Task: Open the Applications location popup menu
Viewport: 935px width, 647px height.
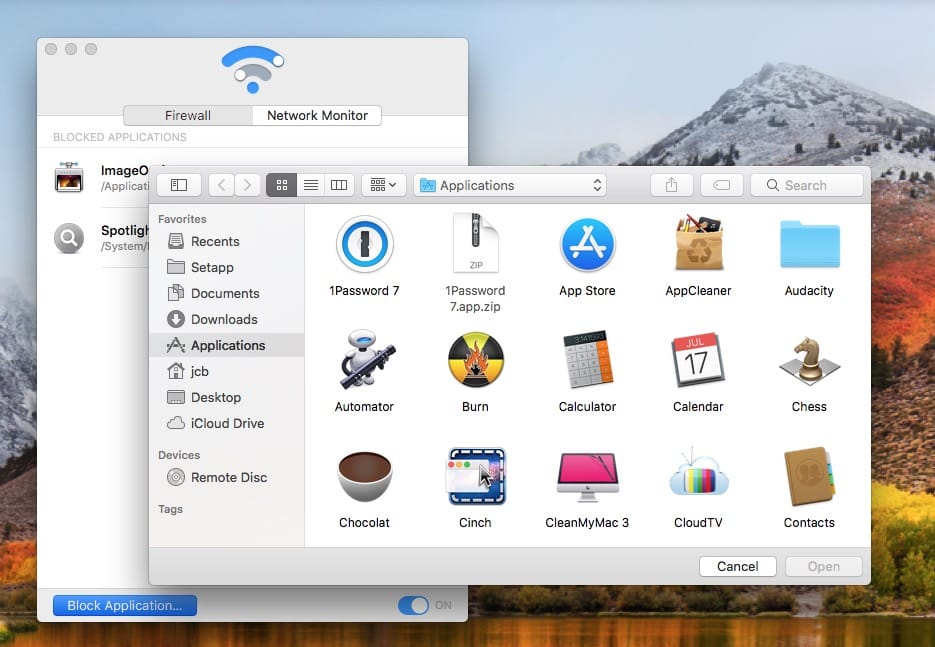Action: pyautogui.click(x=510, y=185)
